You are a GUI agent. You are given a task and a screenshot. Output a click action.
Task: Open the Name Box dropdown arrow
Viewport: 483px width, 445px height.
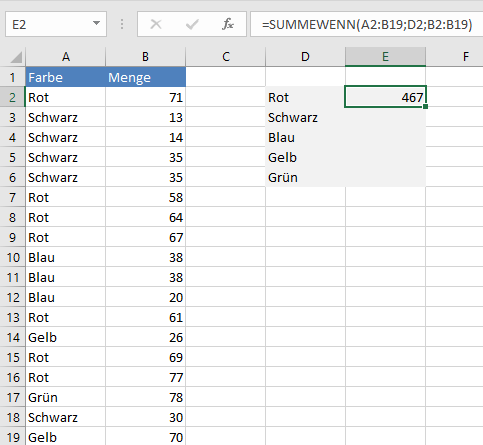[96, 23]
